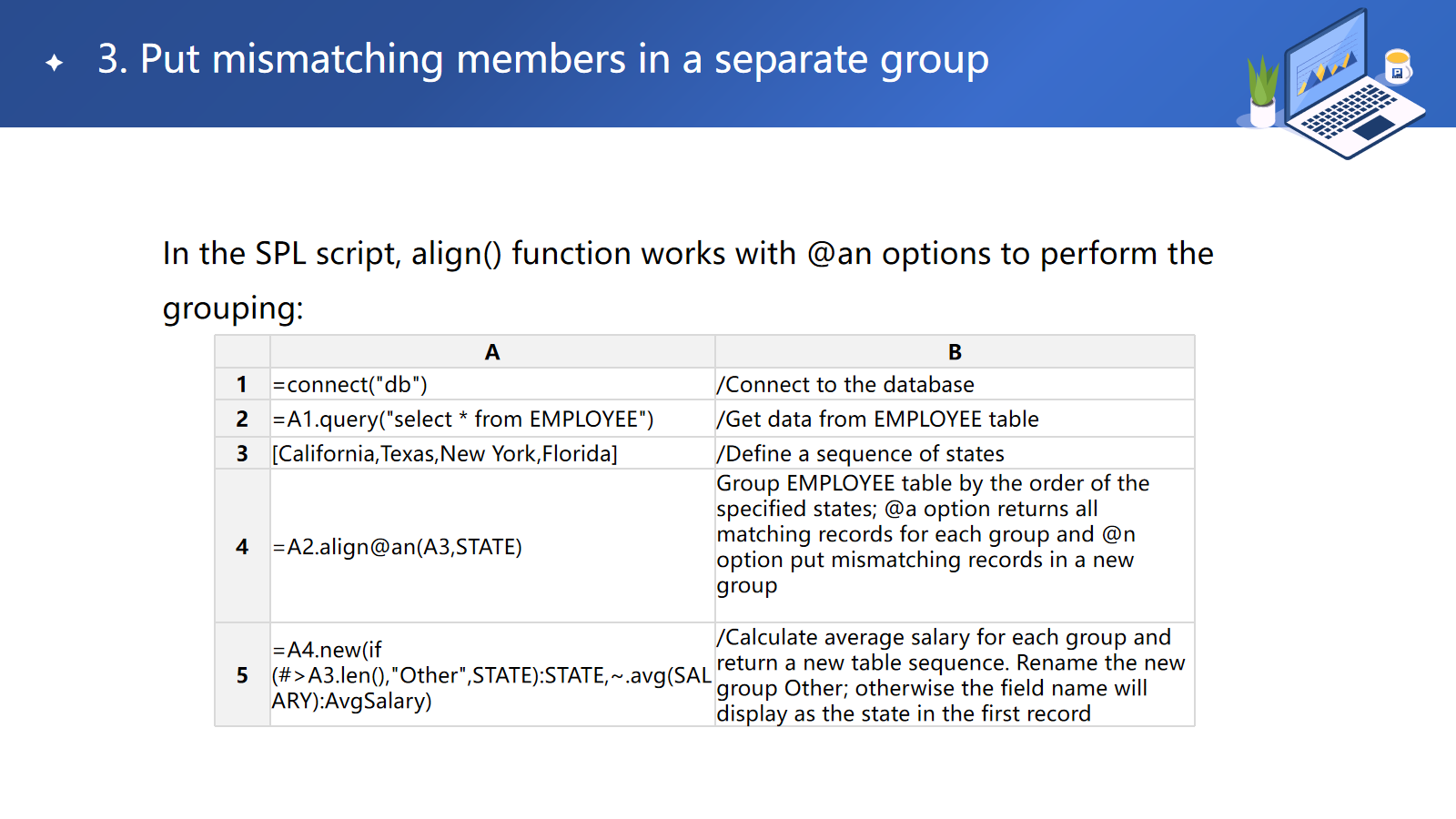Image resolution: width=1456 pixels, height=819 pixels.
Task: Click the coffee cup illustration
Action: [1398, 66]
